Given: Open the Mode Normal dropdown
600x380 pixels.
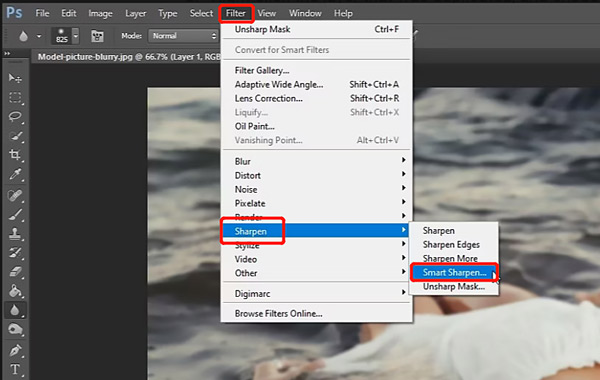Looking at the screenshot, I should click(183, 36).
